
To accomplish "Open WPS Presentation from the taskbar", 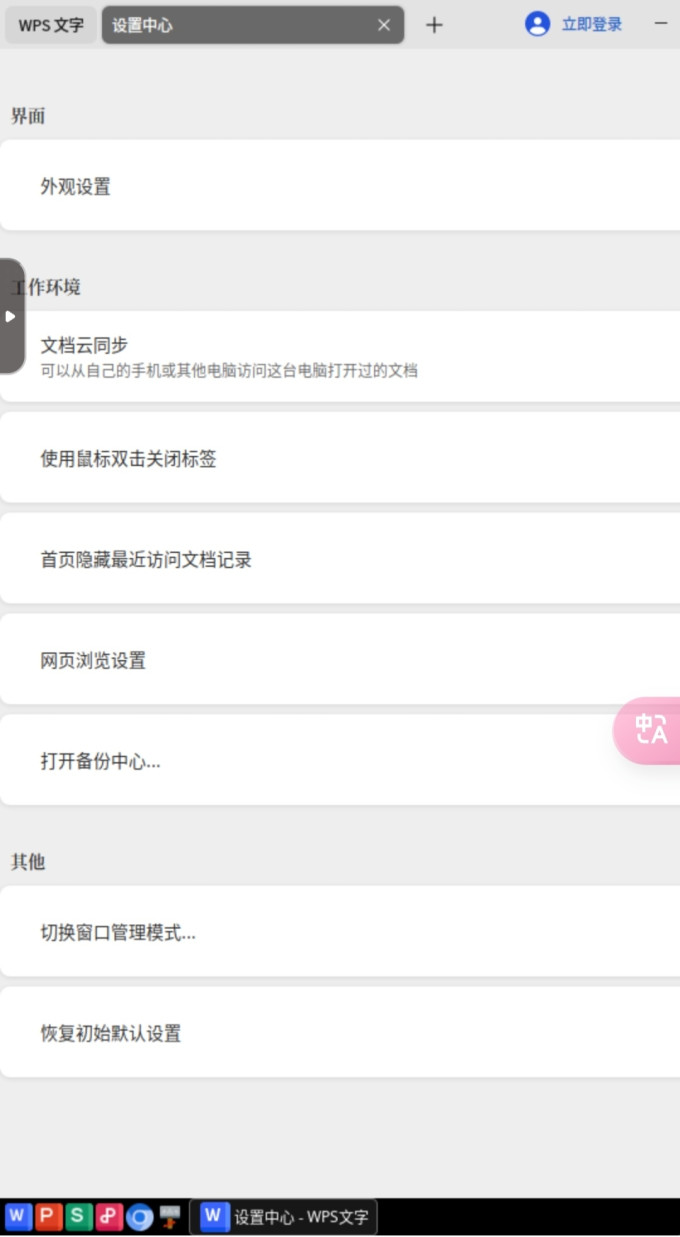I will pos(47,1217).
